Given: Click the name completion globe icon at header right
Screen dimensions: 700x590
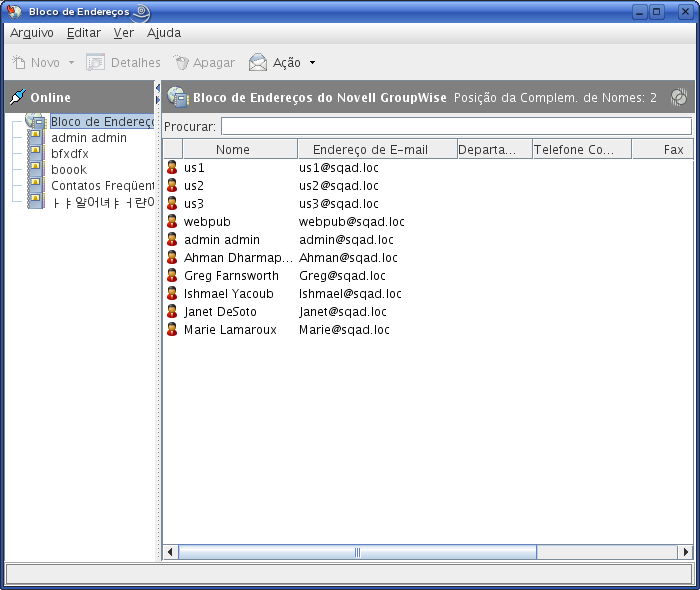Looking at the screenshot, I should pos(679,97).
